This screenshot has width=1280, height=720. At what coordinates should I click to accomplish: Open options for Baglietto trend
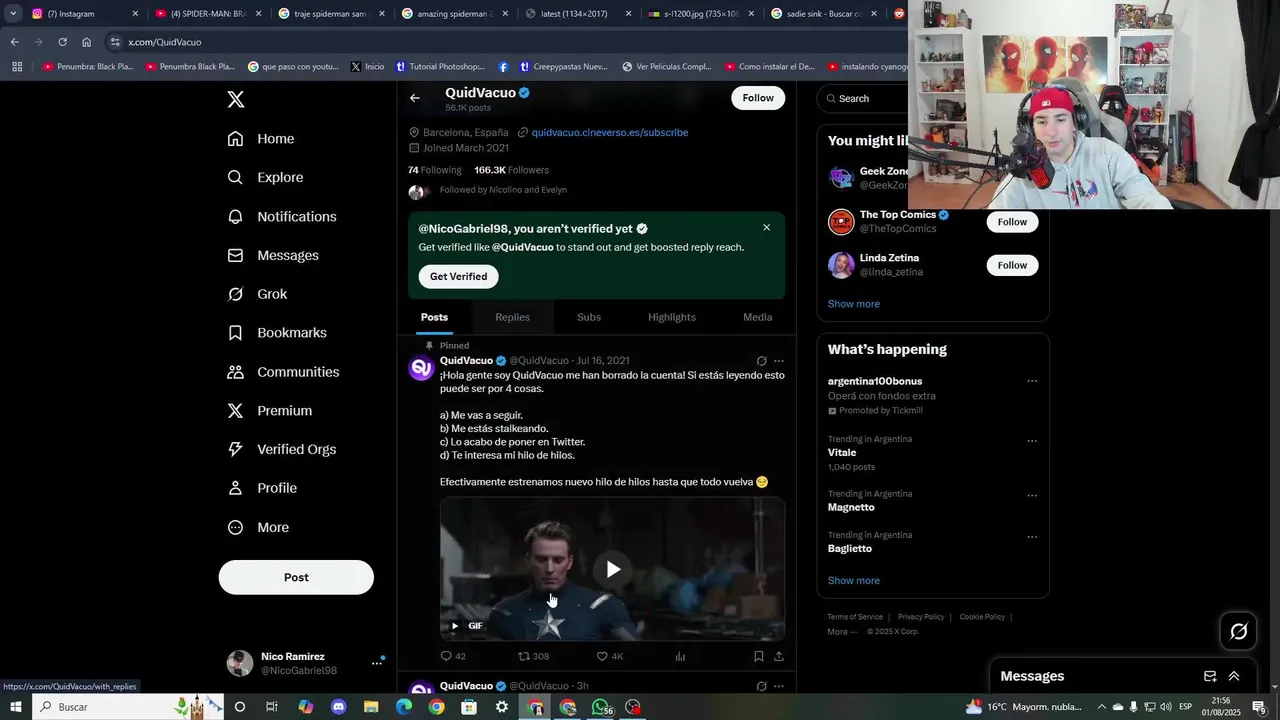coord(1032,537)
